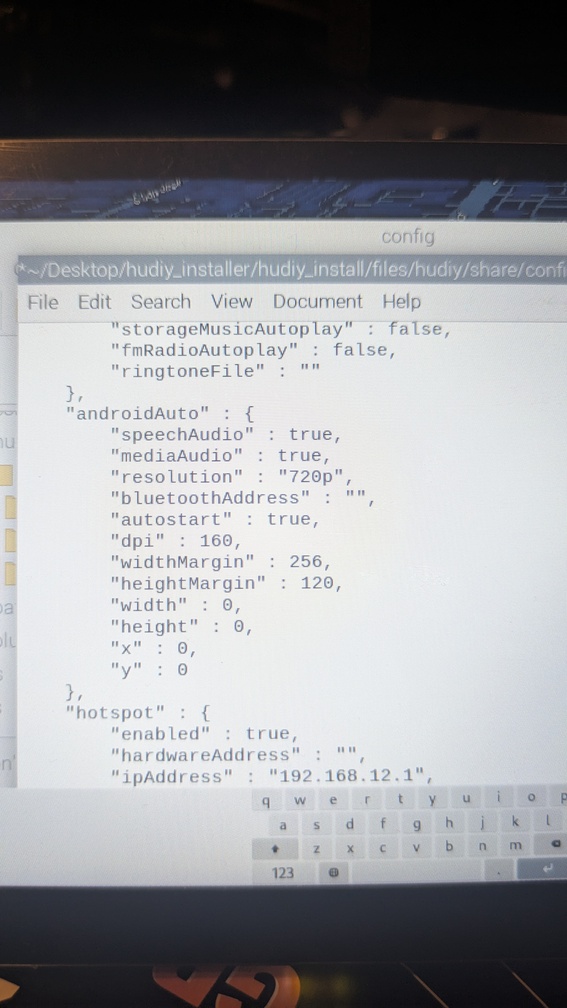Place cursor on widthMargin value 256
567x1008 pixels.
pyautogui.click(x=305, y=562)
